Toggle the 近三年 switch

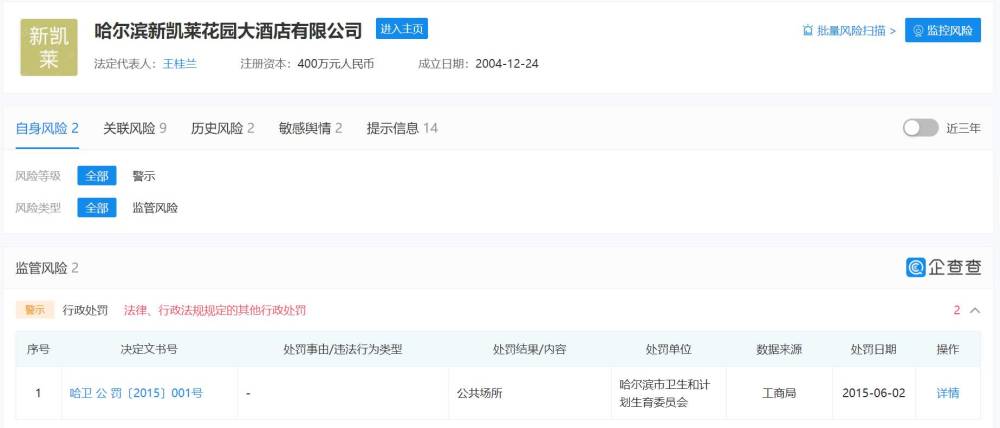tap(920, 128)
